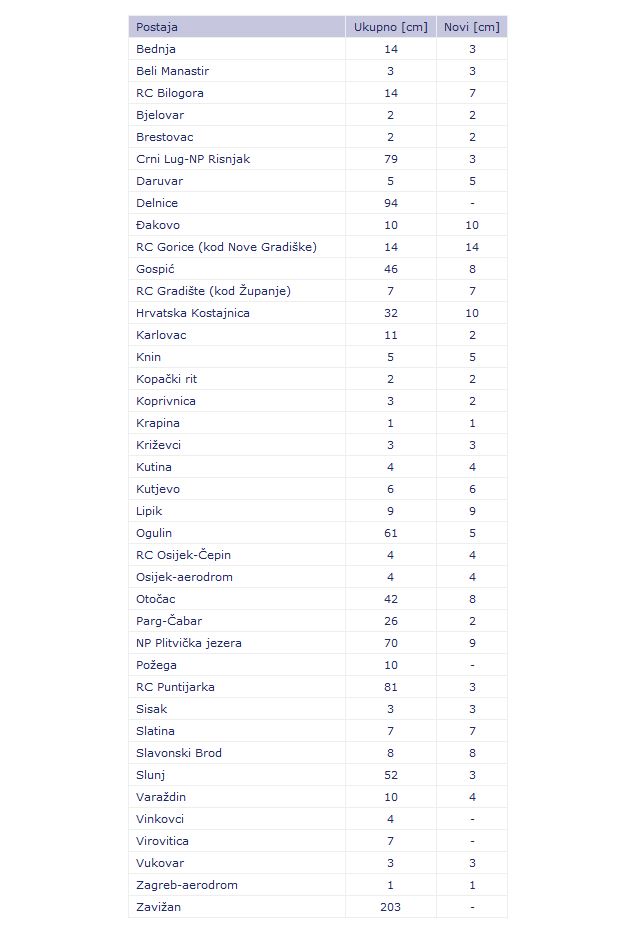Select the Delnice station name
Image resolution: width=635 pixels, height=928 pixels.
click(x=157, y=203)
